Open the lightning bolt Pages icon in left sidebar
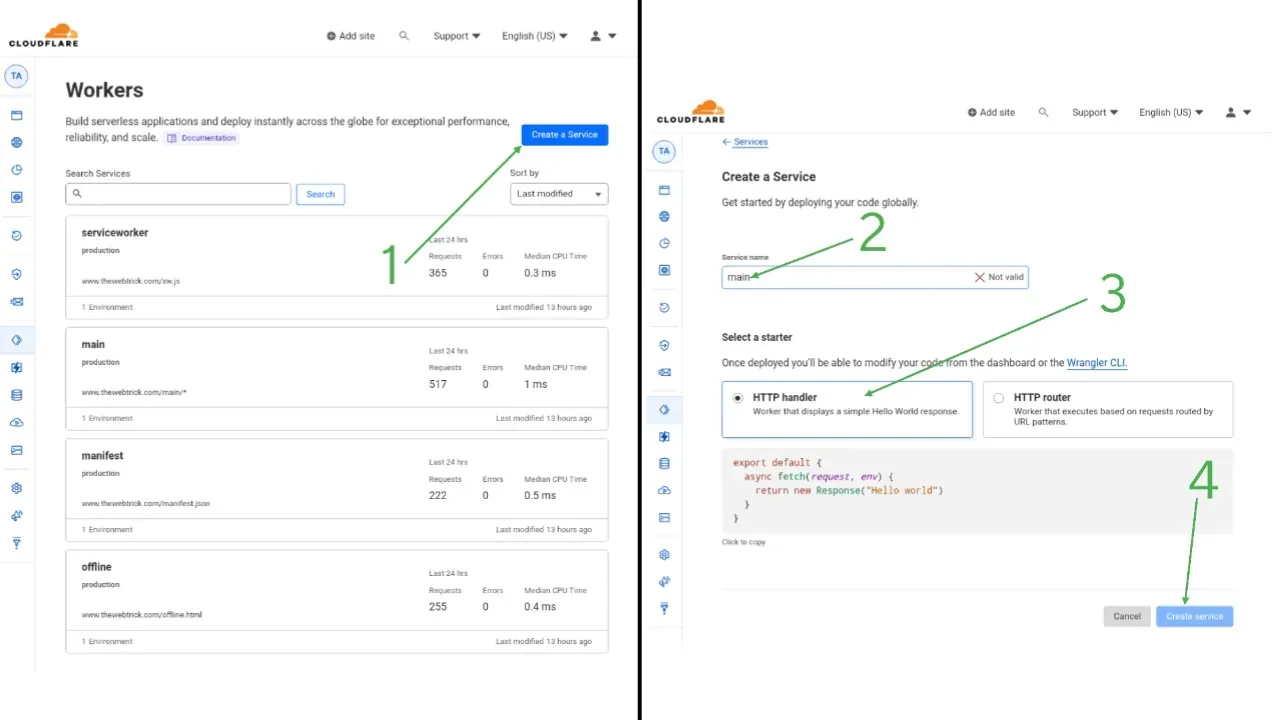 pos(16,368)
